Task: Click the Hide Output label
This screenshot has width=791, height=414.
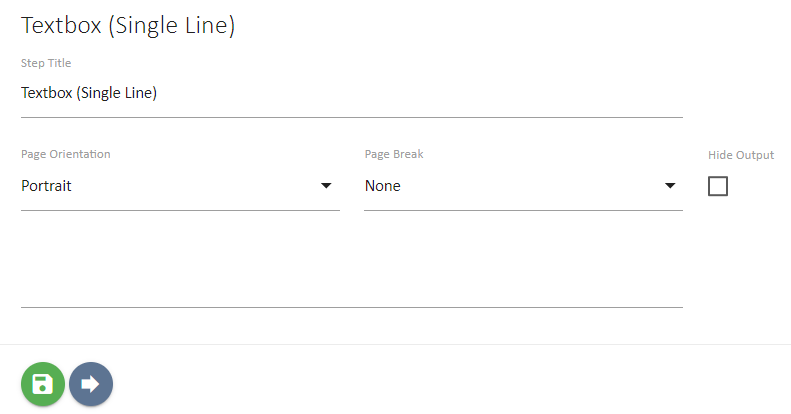Action: 740,155
